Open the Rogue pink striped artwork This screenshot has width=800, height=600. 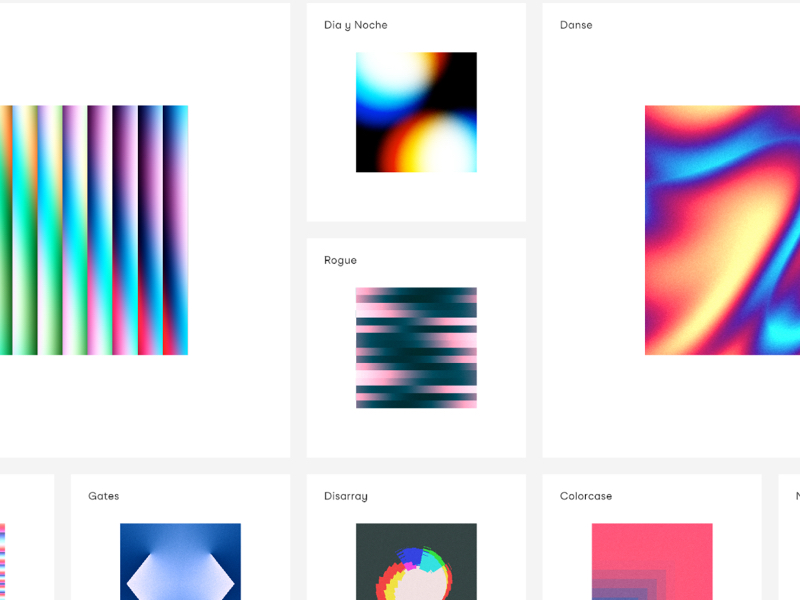(416, 348)
